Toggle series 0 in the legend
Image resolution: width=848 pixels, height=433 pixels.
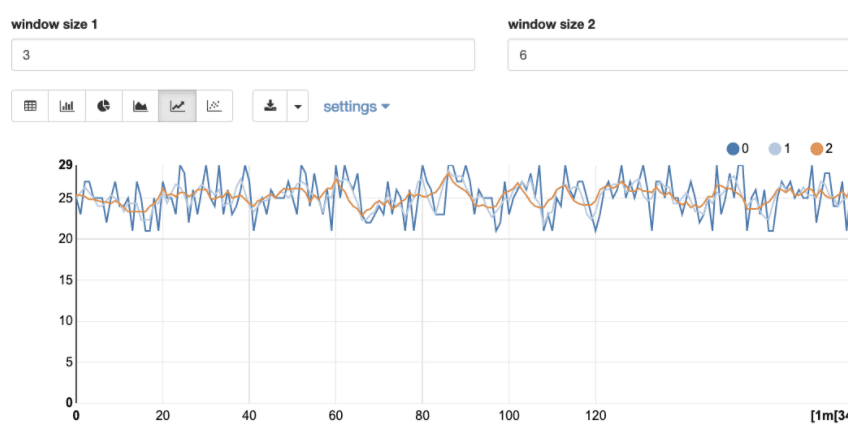click(x=738, y=149)
